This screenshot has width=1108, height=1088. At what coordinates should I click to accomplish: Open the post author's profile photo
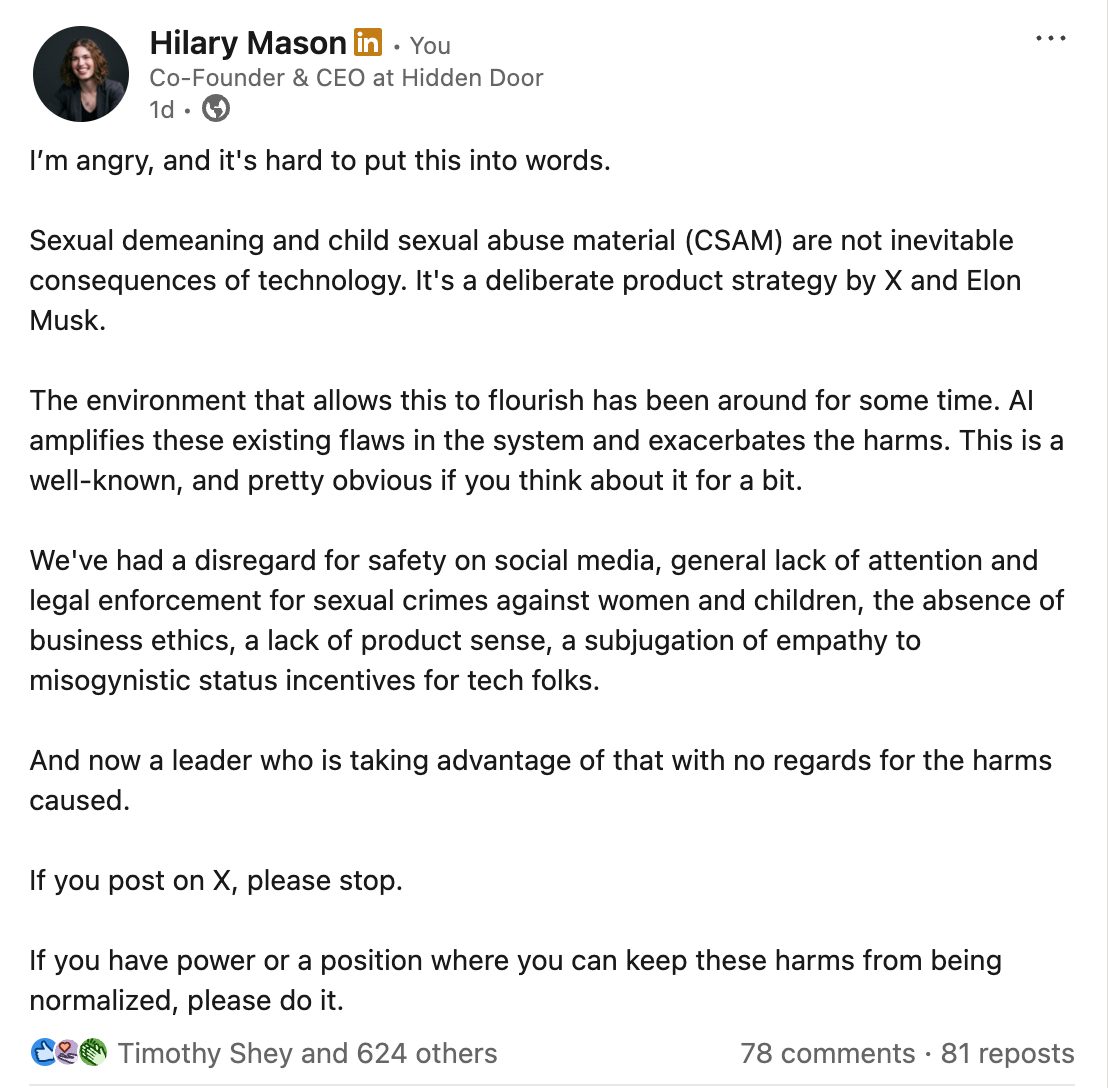81,74
